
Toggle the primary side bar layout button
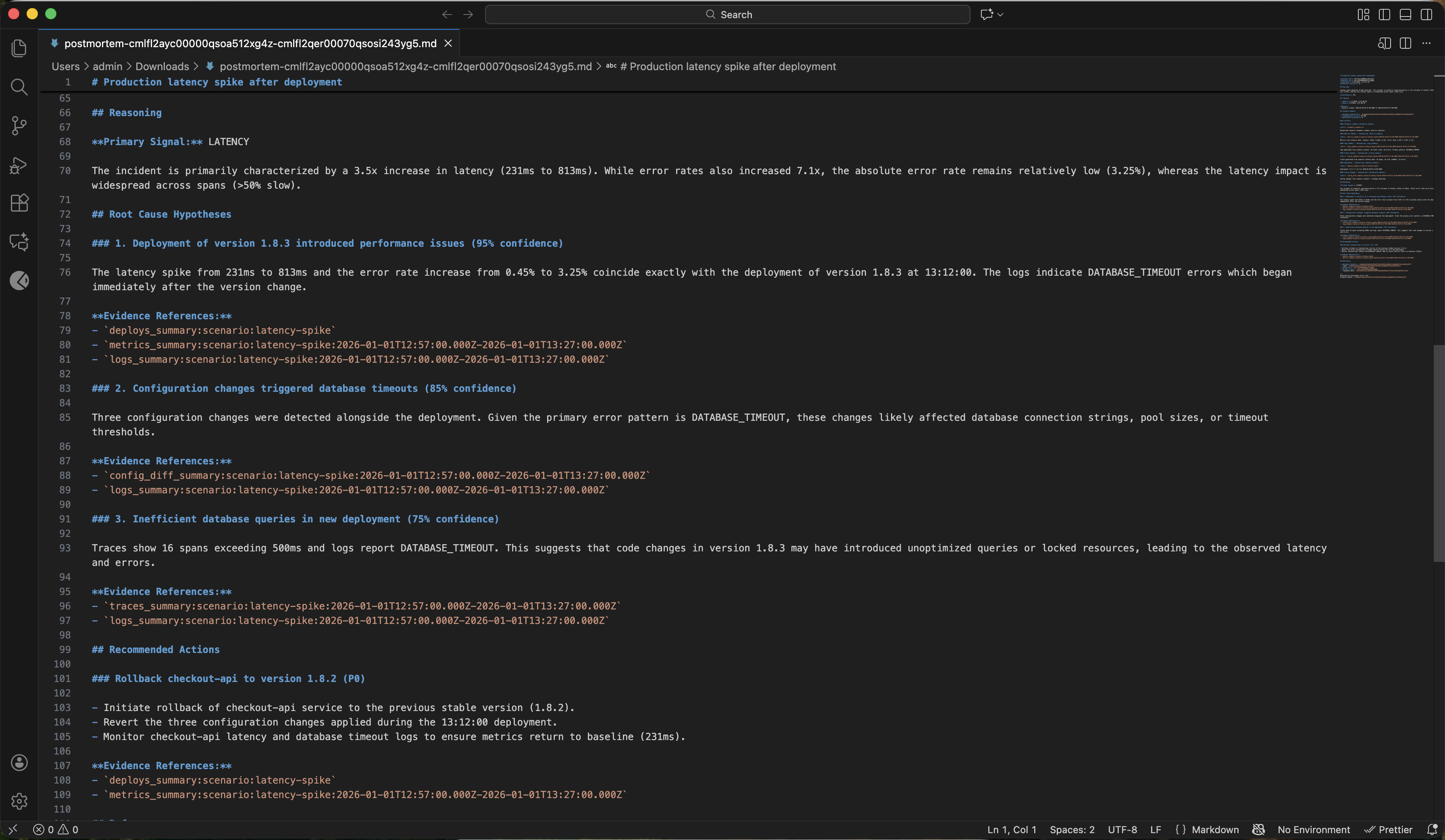pyautogui.click(x=1384, y=15)
